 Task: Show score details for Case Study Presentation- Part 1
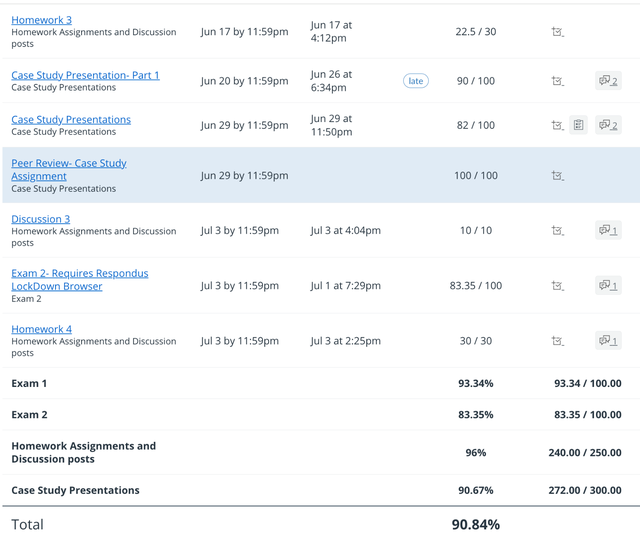point(558,81)
